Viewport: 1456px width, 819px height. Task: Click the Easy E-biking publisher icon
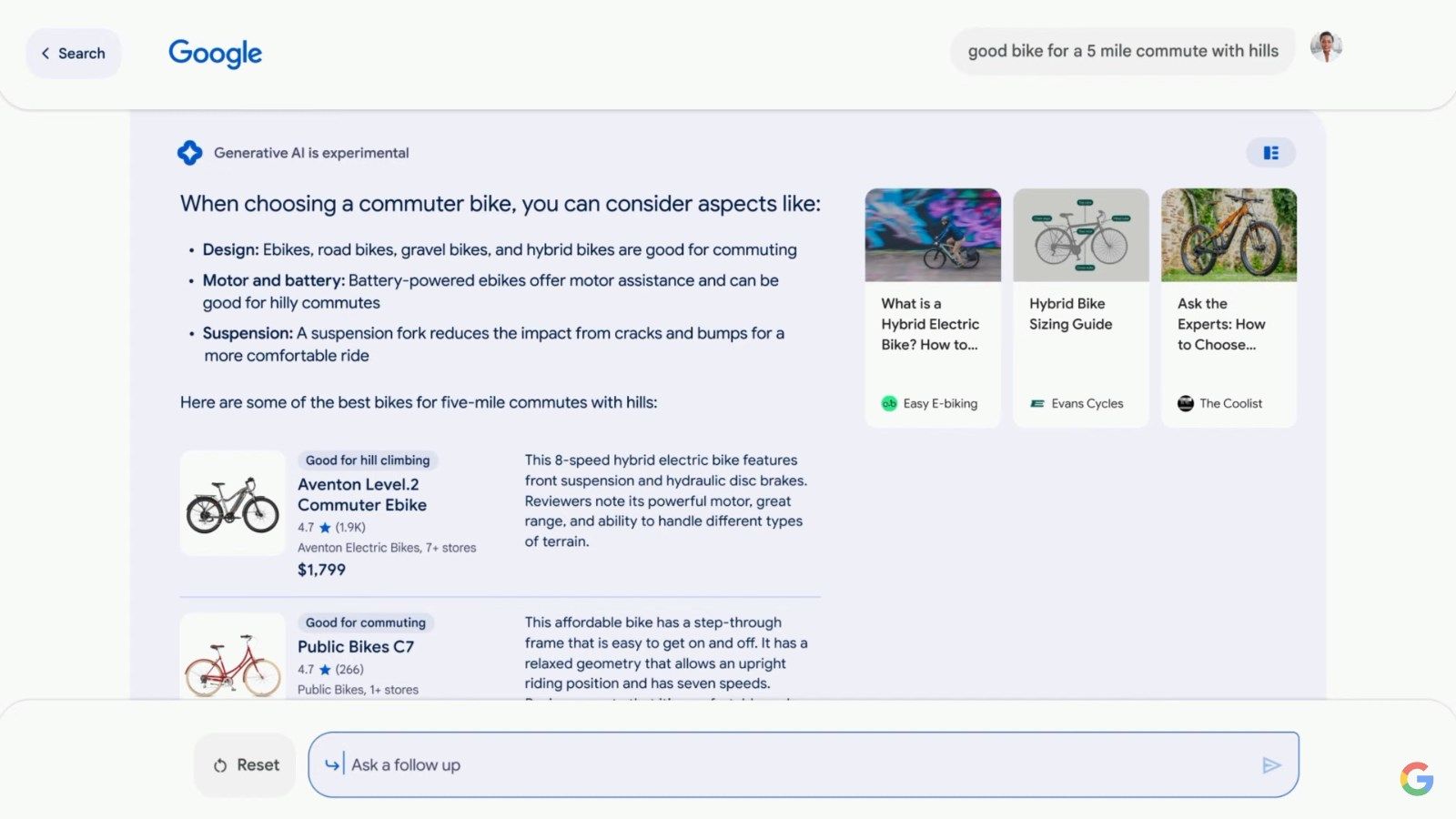coord(891,403)
